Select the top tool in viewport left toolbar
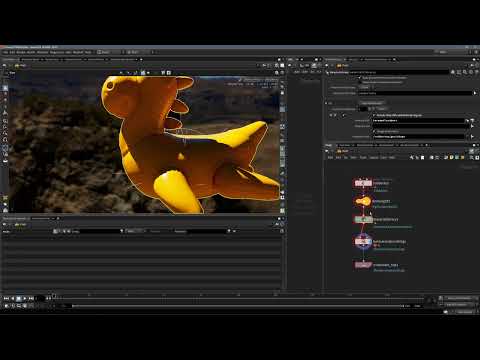This screenshot has width=480, height=360. pos(6,88)
